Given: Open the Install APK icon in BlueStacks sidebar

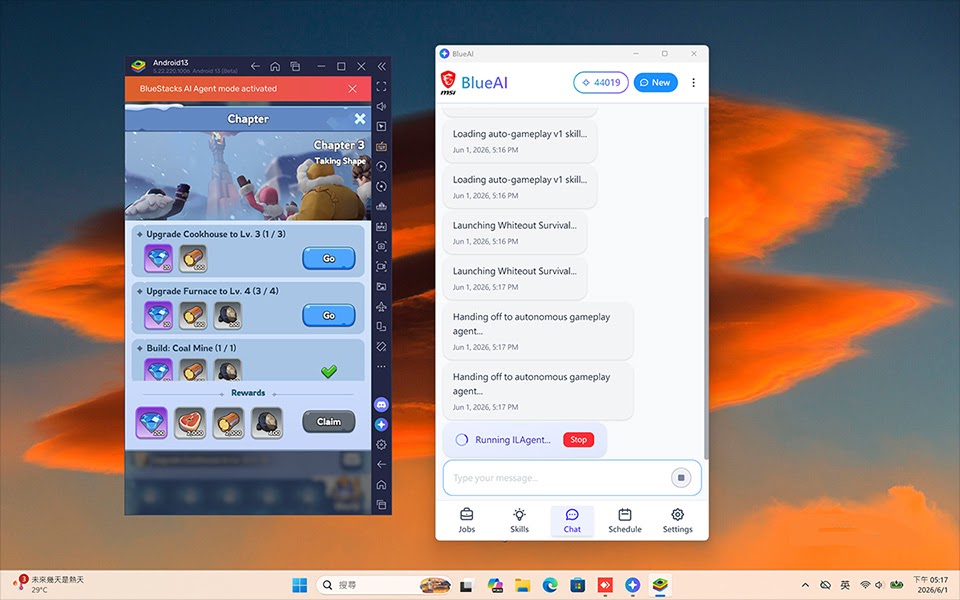Looking at the screenshot, I should (x=381, y=226).
